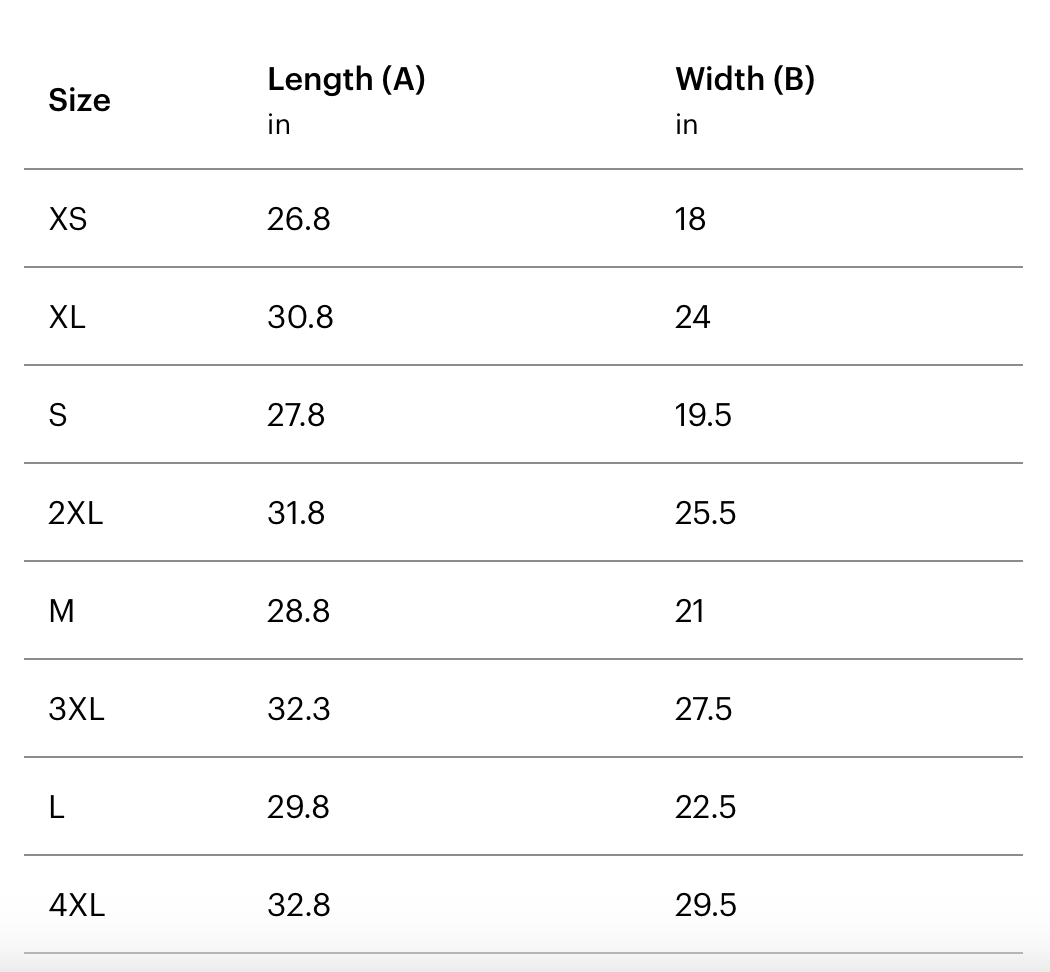Click the 22.5 width value for L
Screen dimensions: 1050x972
(705, 807)
